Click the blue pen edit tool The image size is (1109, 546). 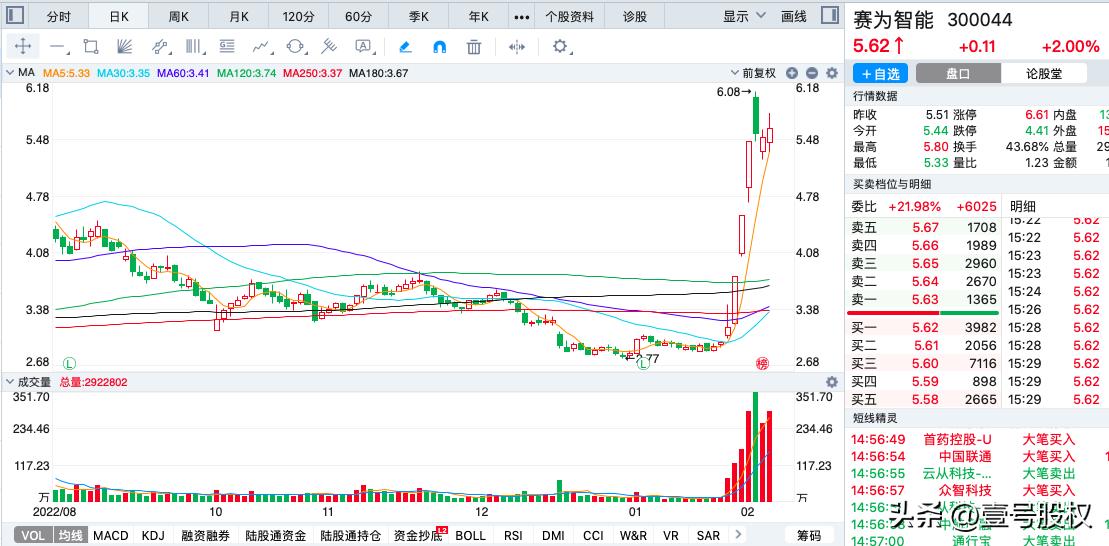coord(405,47)
